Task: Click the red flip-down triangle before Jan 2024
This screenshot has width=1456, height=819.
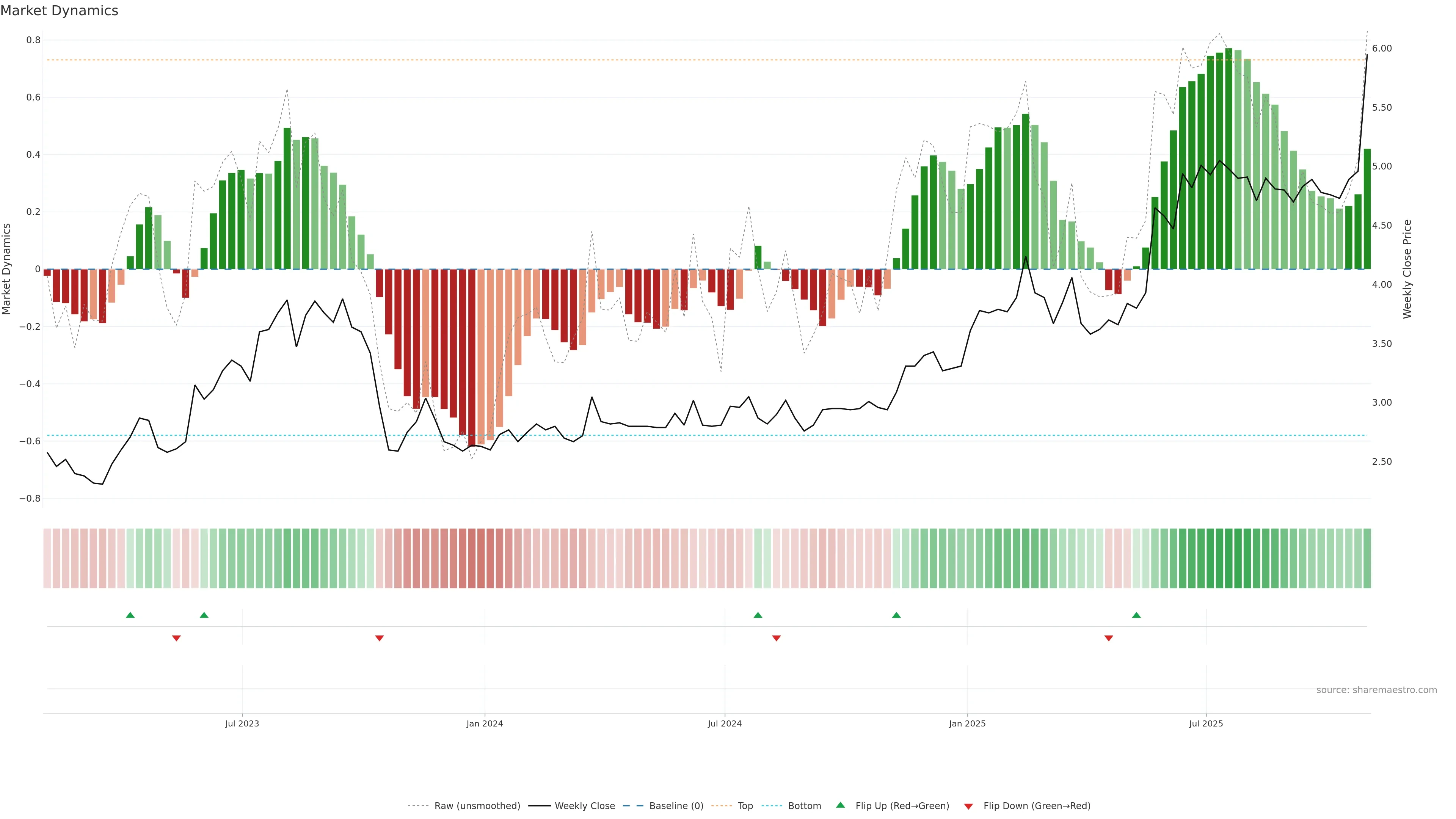Action: [x=379, y=638]
